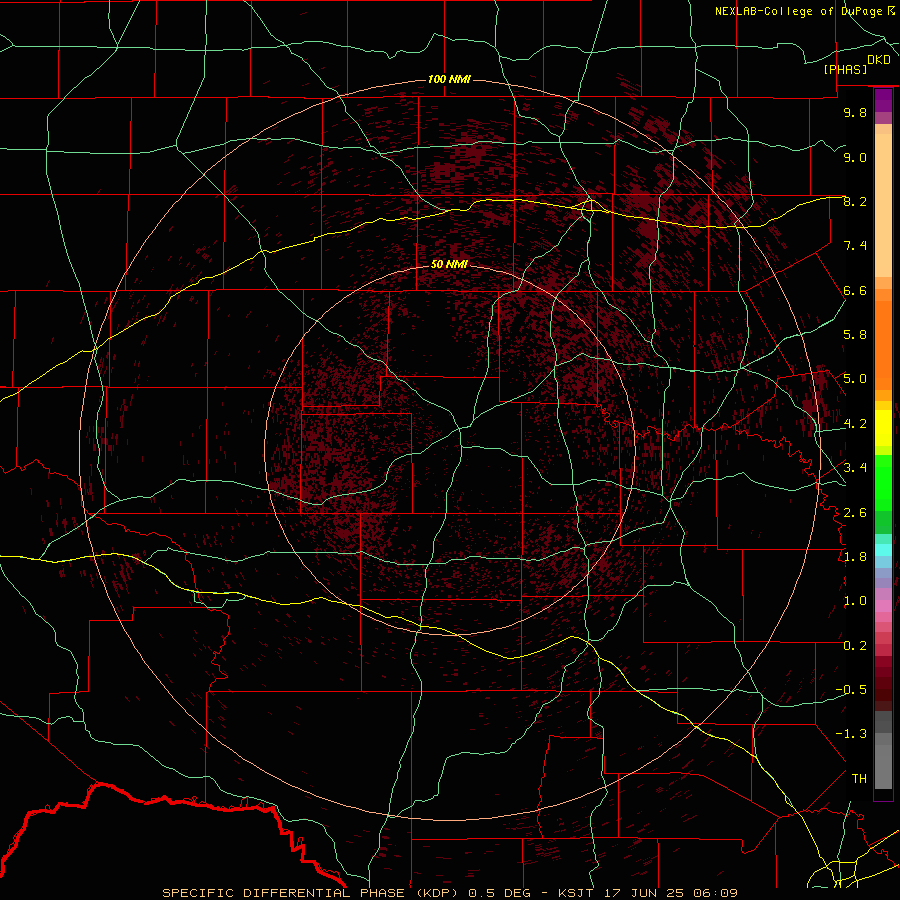Click the 8.2 value on the legend

pos(855,201)
